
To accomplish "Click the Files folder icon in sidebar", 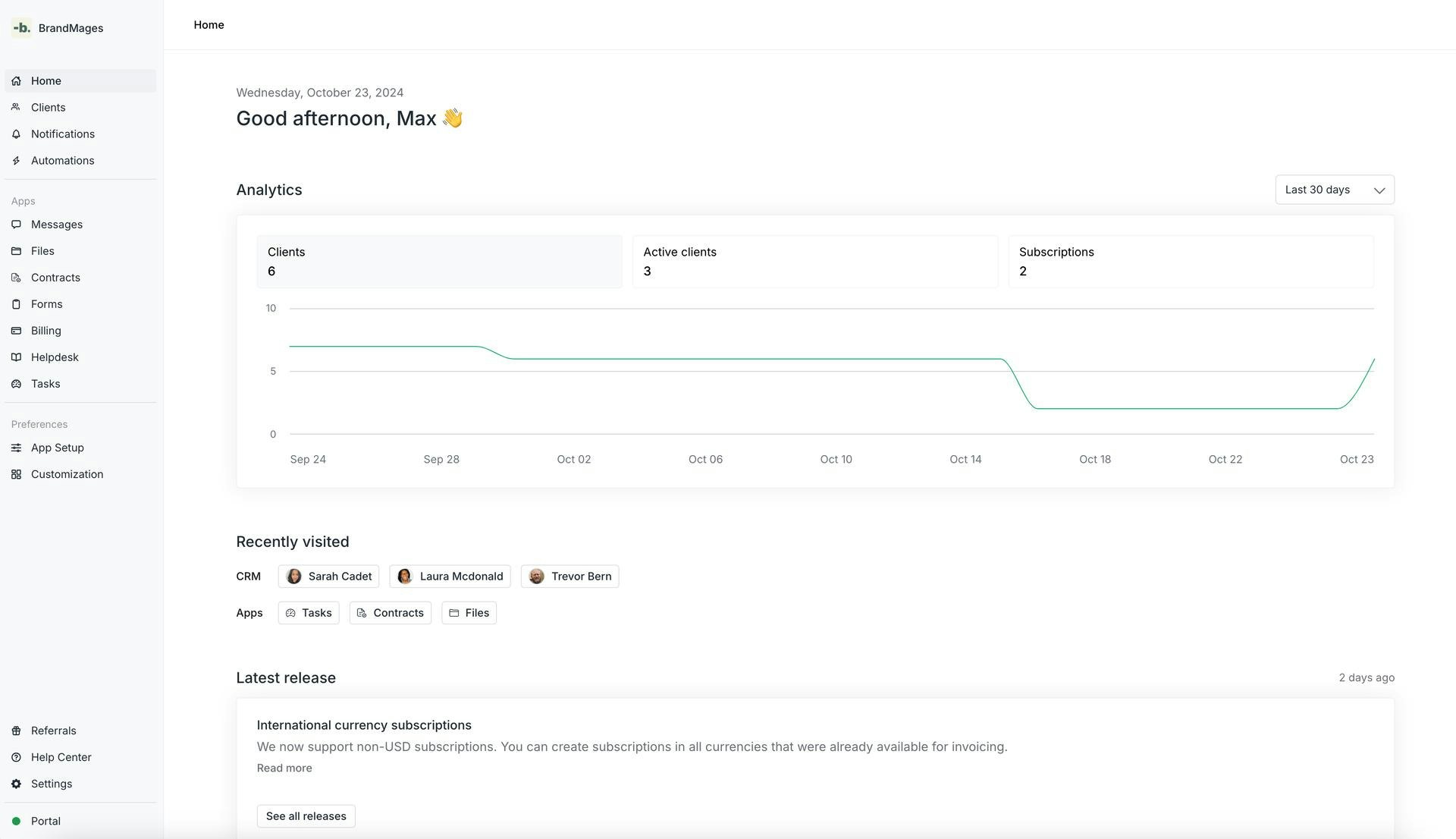I will click(x=16, y=251).
